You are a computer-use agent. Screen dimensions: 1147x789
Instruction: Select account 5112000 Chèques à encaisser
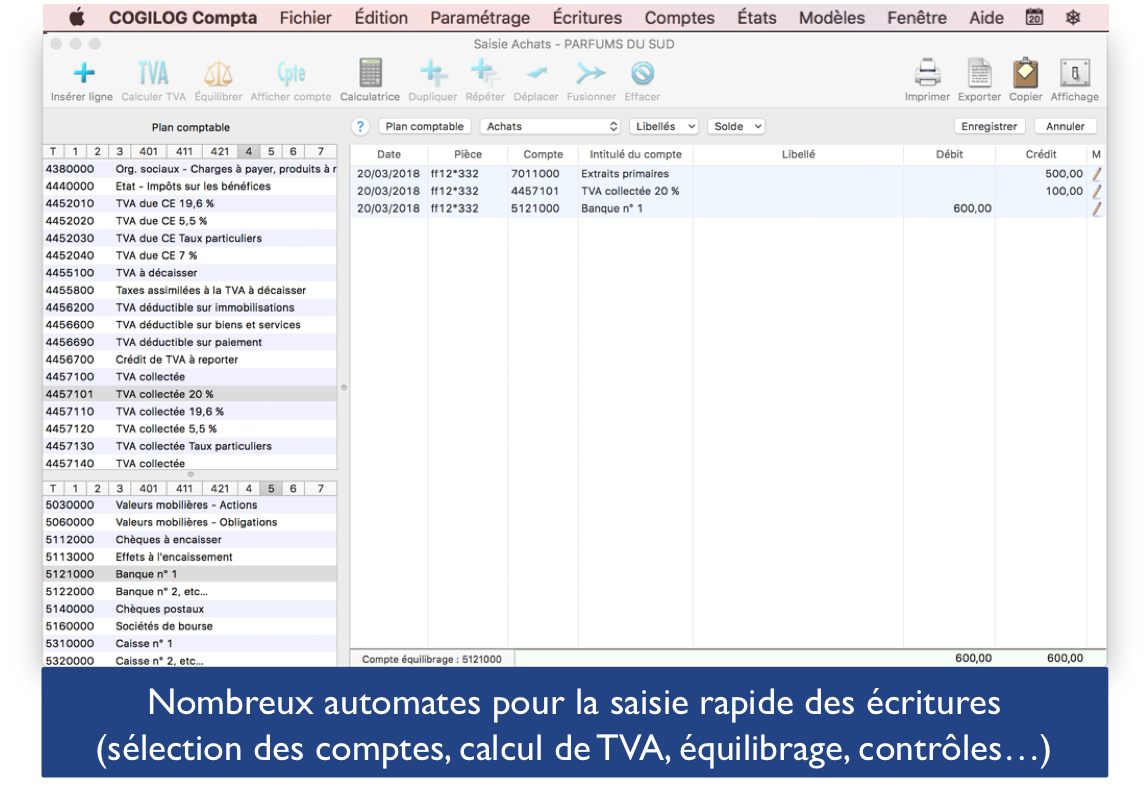(x=190, y=540)
